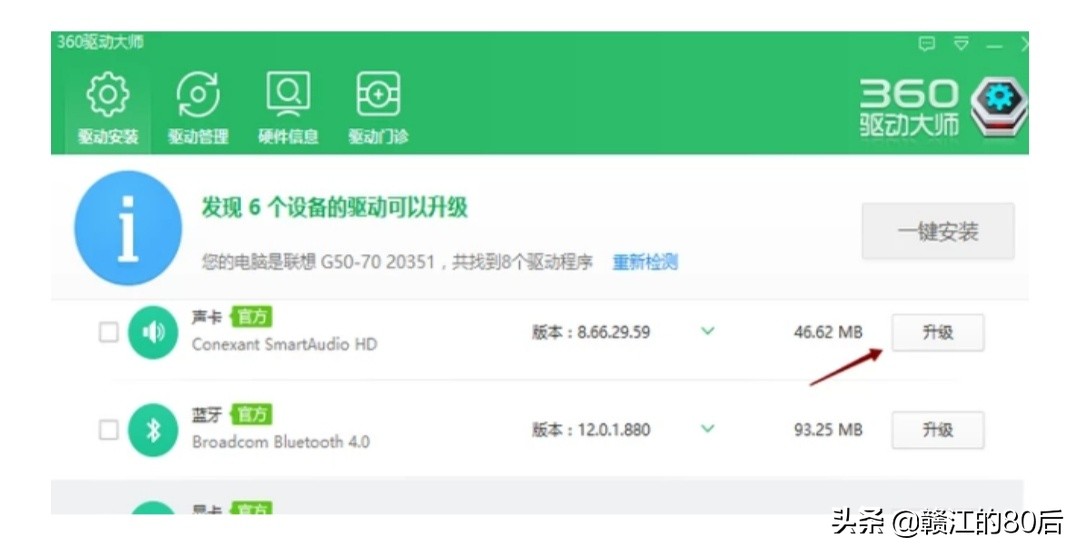Open the title bar dropdown menu icon
Image resolution: width=1080 pixels, height=552 pixels.
(x=961, y=44)
